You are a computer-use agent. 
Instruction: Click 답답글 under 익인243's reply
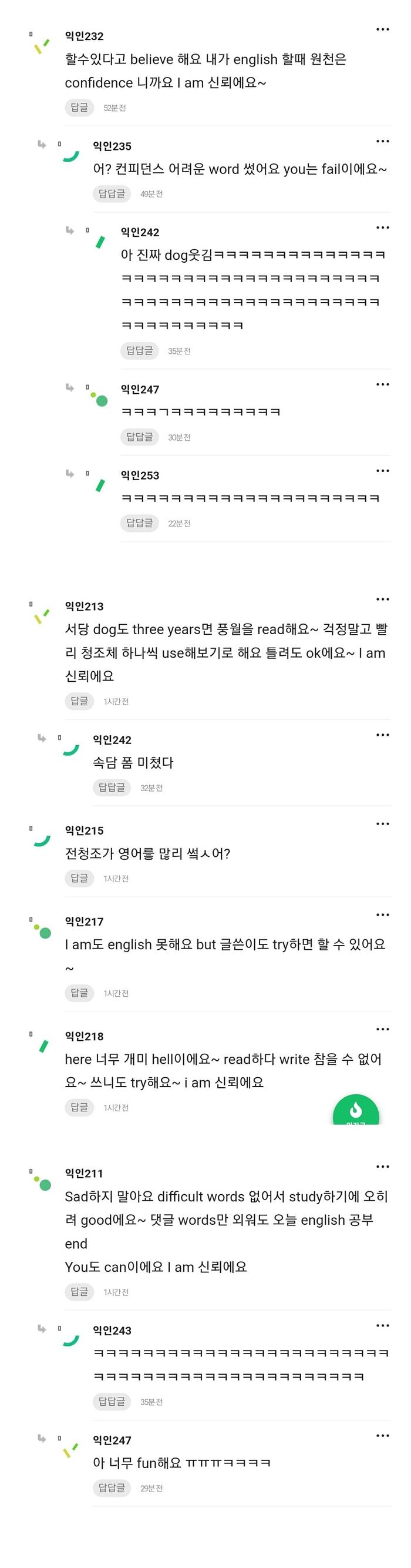click(x=111, y=1401)
